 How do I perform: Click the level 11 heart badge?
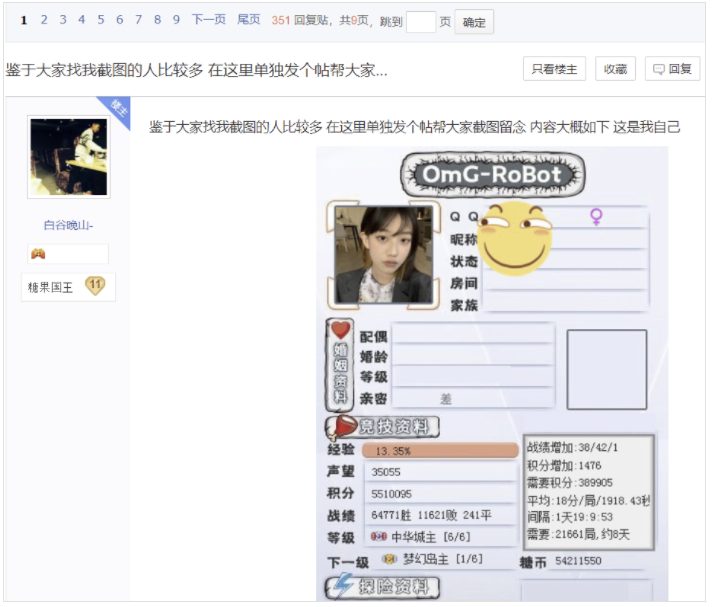coord(95,286)
